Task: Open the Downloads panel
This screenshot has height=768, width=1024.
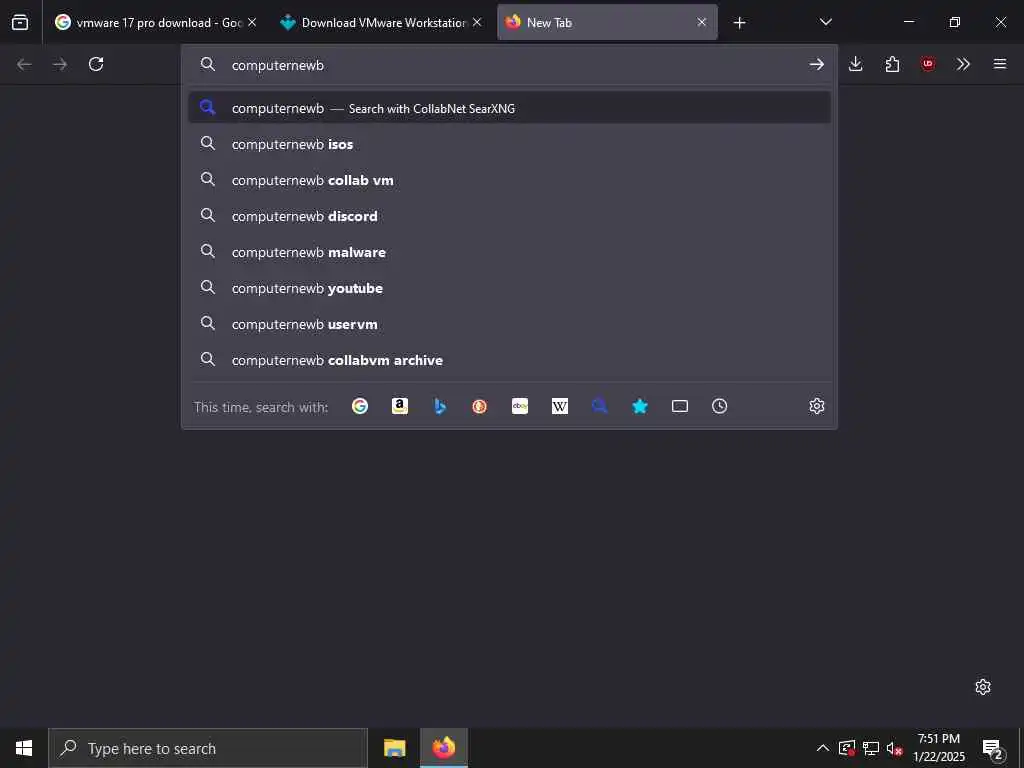Action: (856, 64)
